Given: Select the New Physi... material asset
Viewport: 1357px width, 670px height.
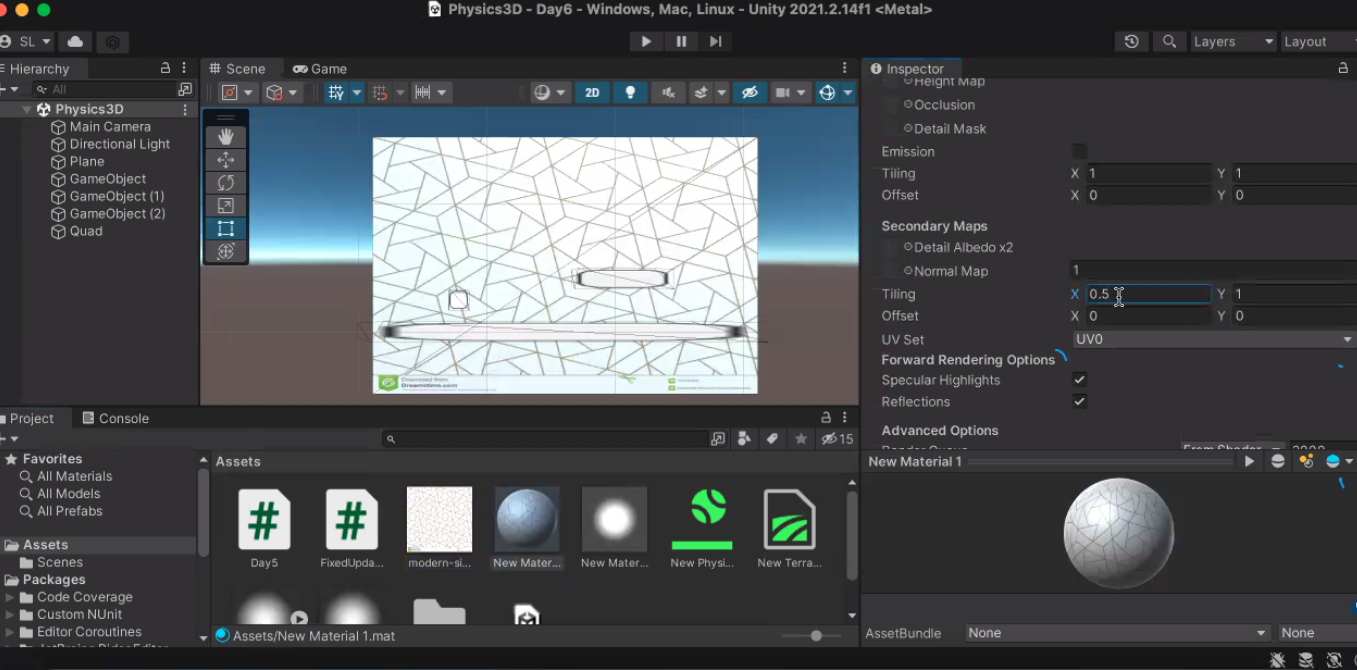Looking at the screenshot, I should pos(702,529).
